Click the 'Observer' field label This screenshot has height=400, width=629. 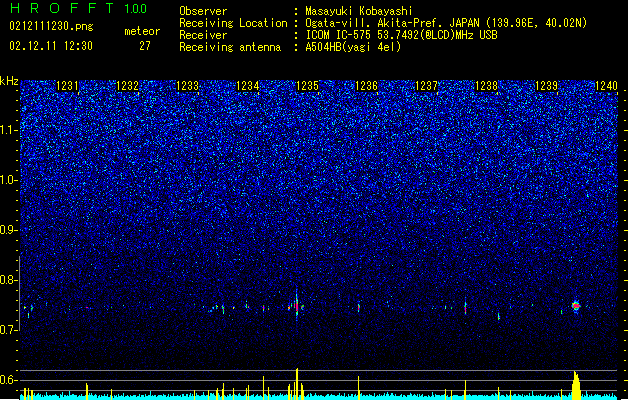203,11
